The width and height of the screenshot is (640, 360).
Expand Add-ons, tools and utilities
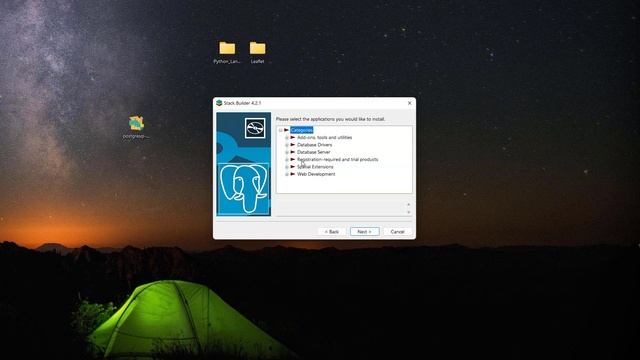click(287, 138)
